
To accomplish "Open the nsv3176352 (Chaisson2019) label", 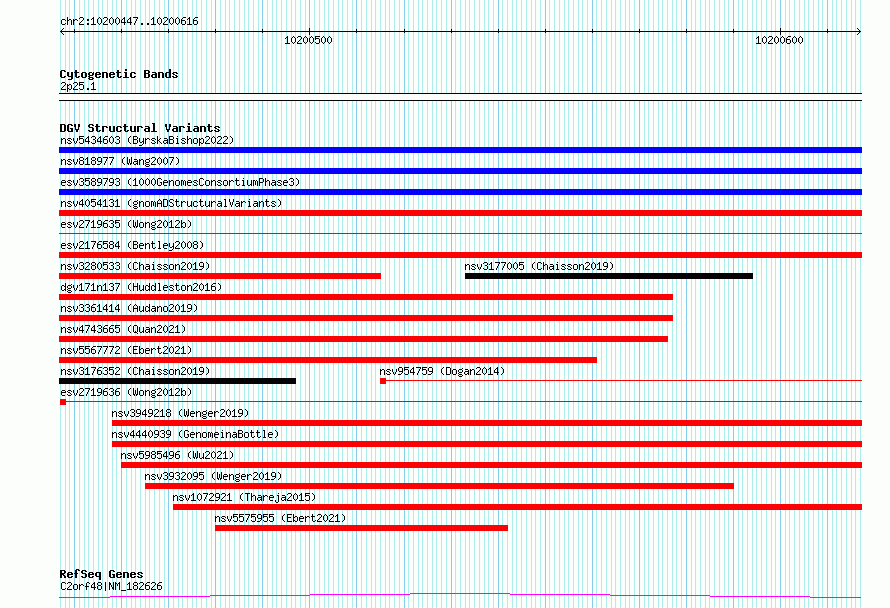I will pos(135,371).
